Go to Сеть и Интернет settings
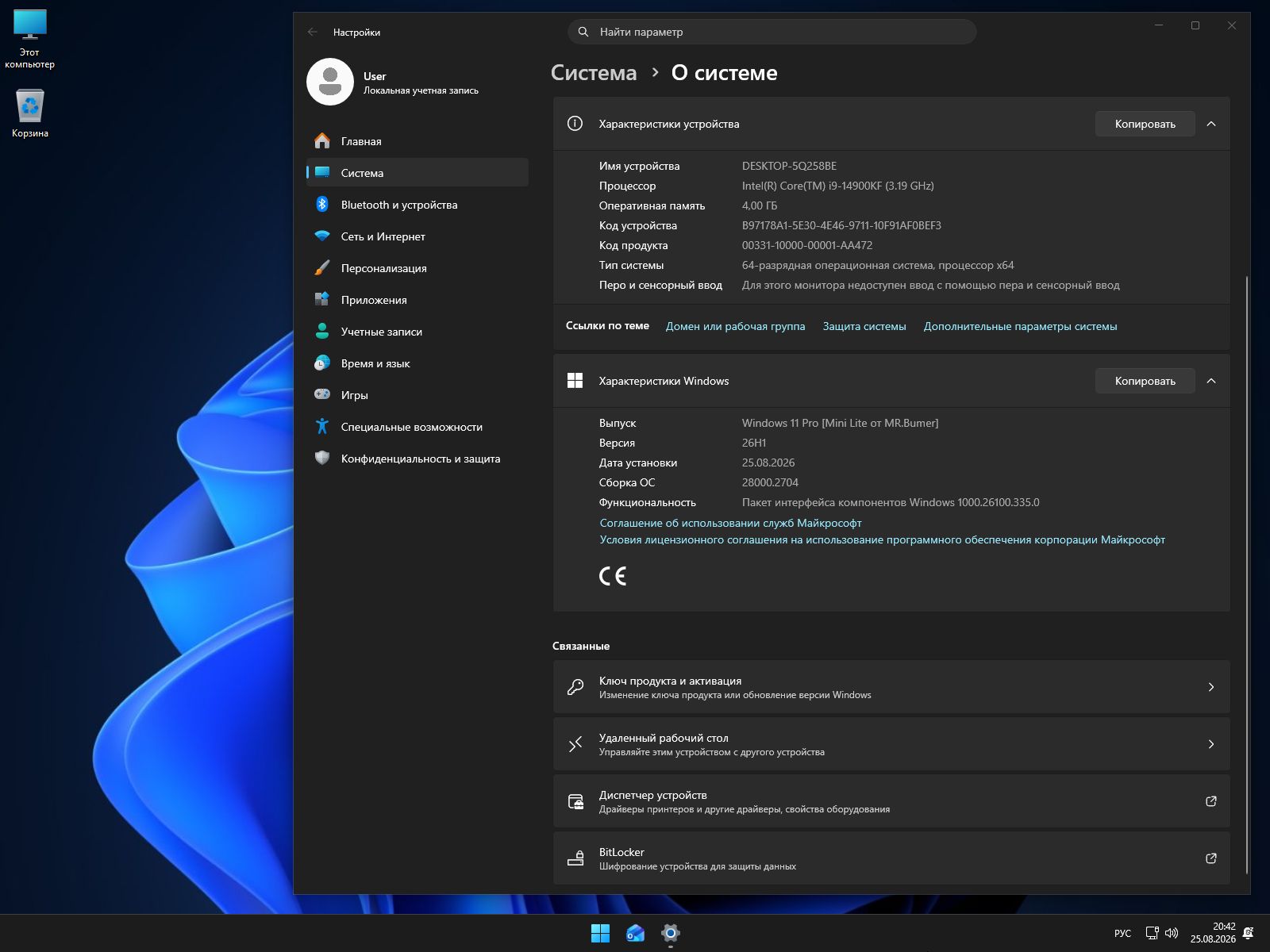 pyautogui.click(x=418, y=236)
